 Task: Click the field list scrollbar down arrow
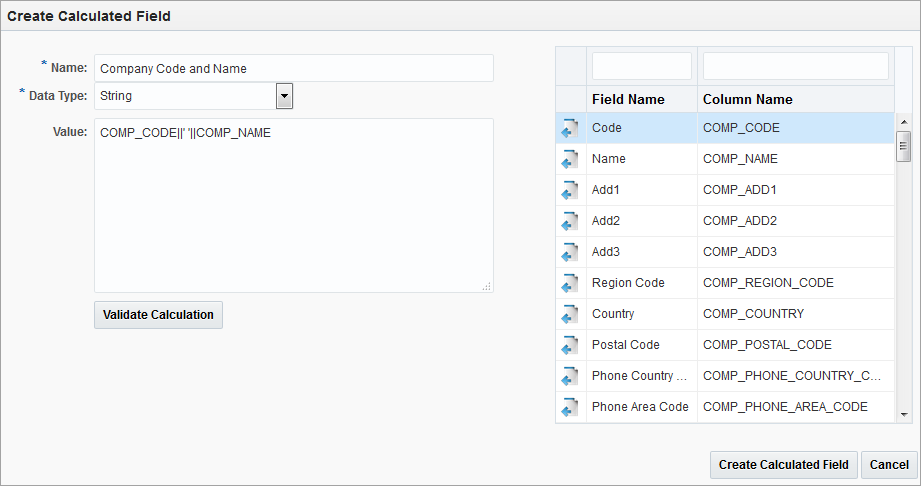tap(904, 415)
